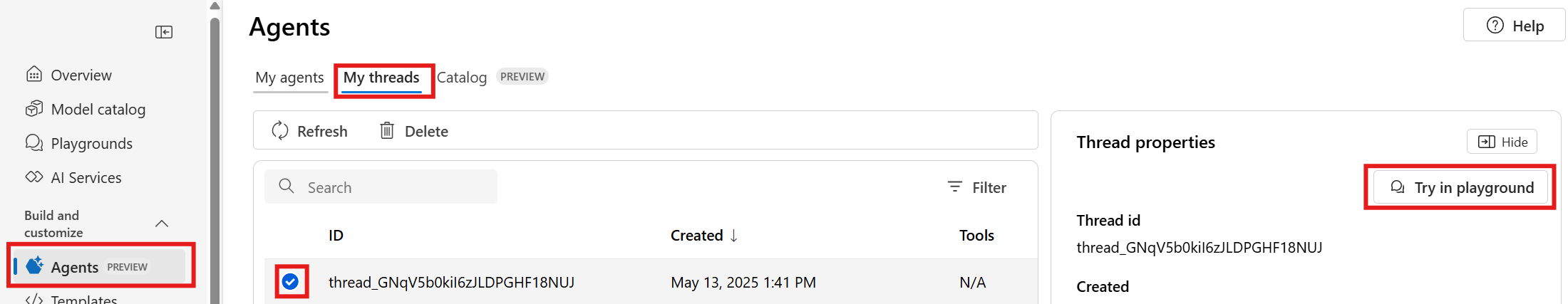The height and width of the screenshot is (304, 1568).
Task: Focus the thread Search field
Action: click(x=381, y=187)
